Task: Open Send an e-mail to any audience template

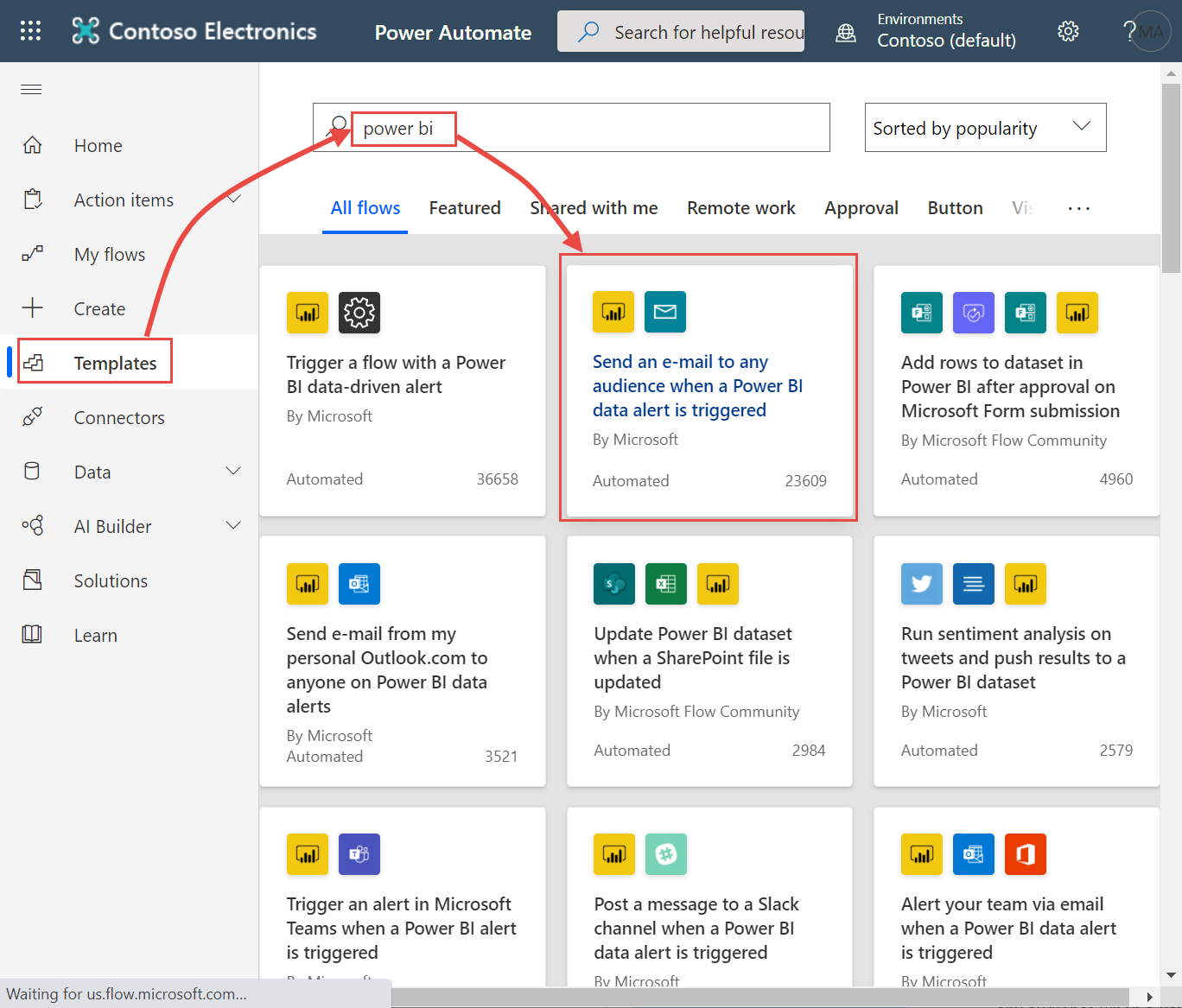Action: [x=679, y=386]
